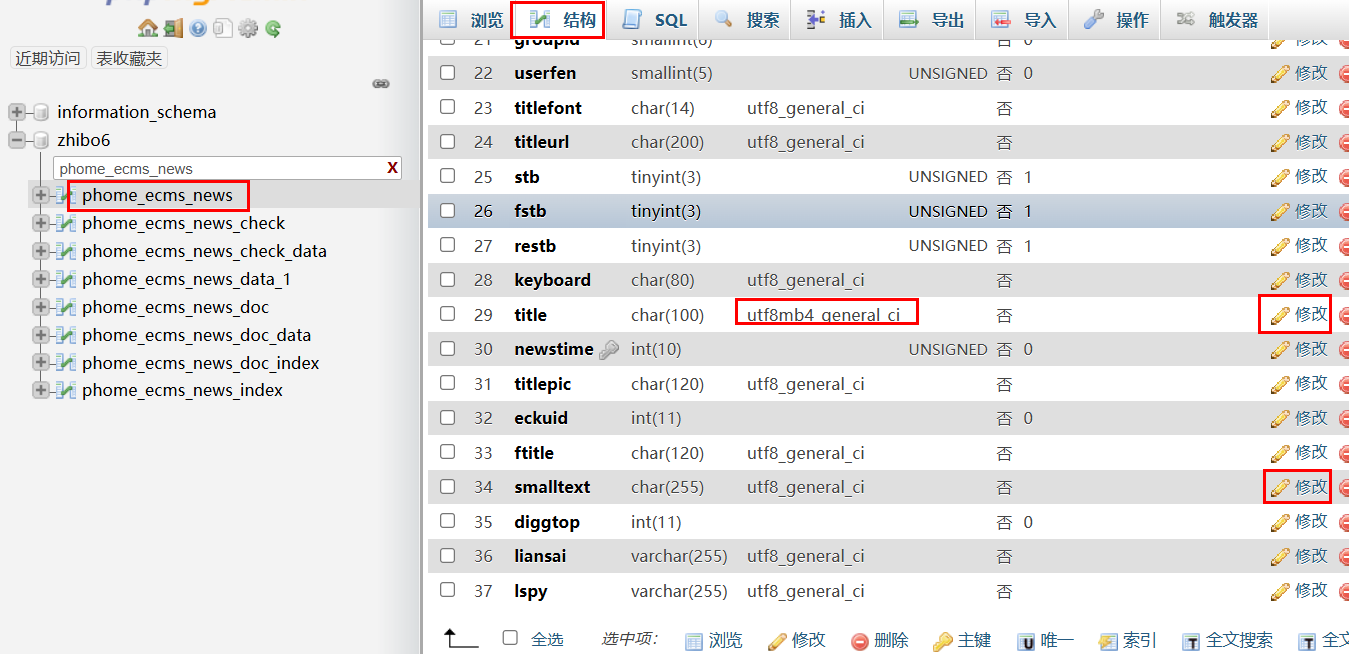The image size is (1349, 654).
Task: Open phpMyAdmin help question mark icon
Action: coord(198,28)
